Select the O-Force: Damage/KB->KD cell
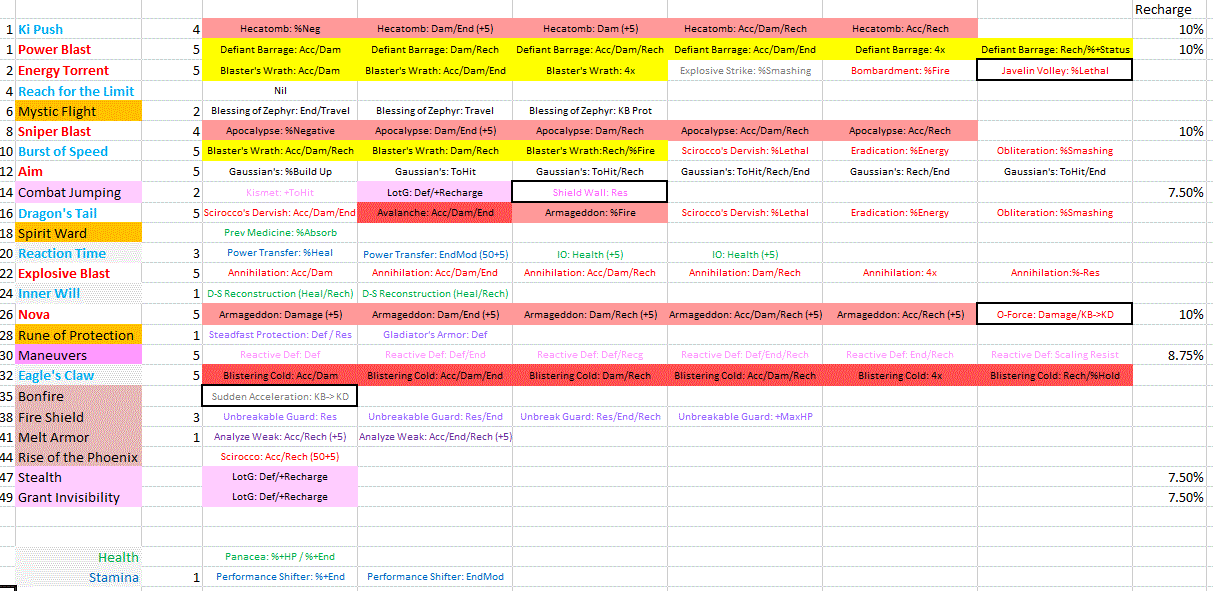The width and height of the screenshot is (1213, 591). (x=1054, y=315)
